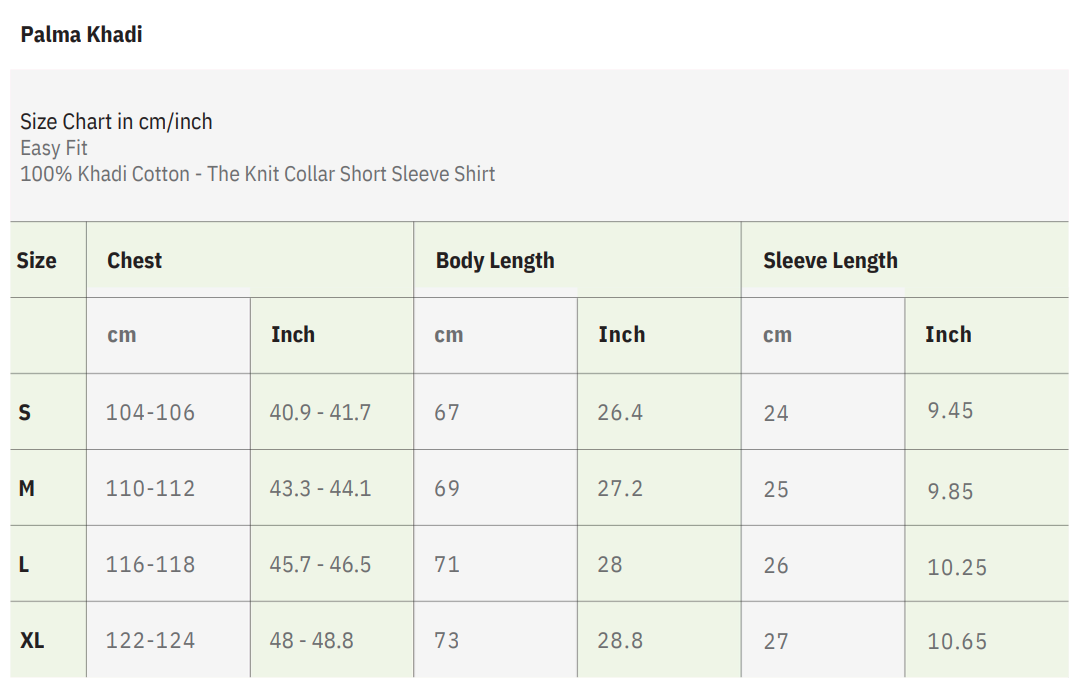Screen dimensions: 1080x692
Task: Select the L size row label
Action: [24, 564]
